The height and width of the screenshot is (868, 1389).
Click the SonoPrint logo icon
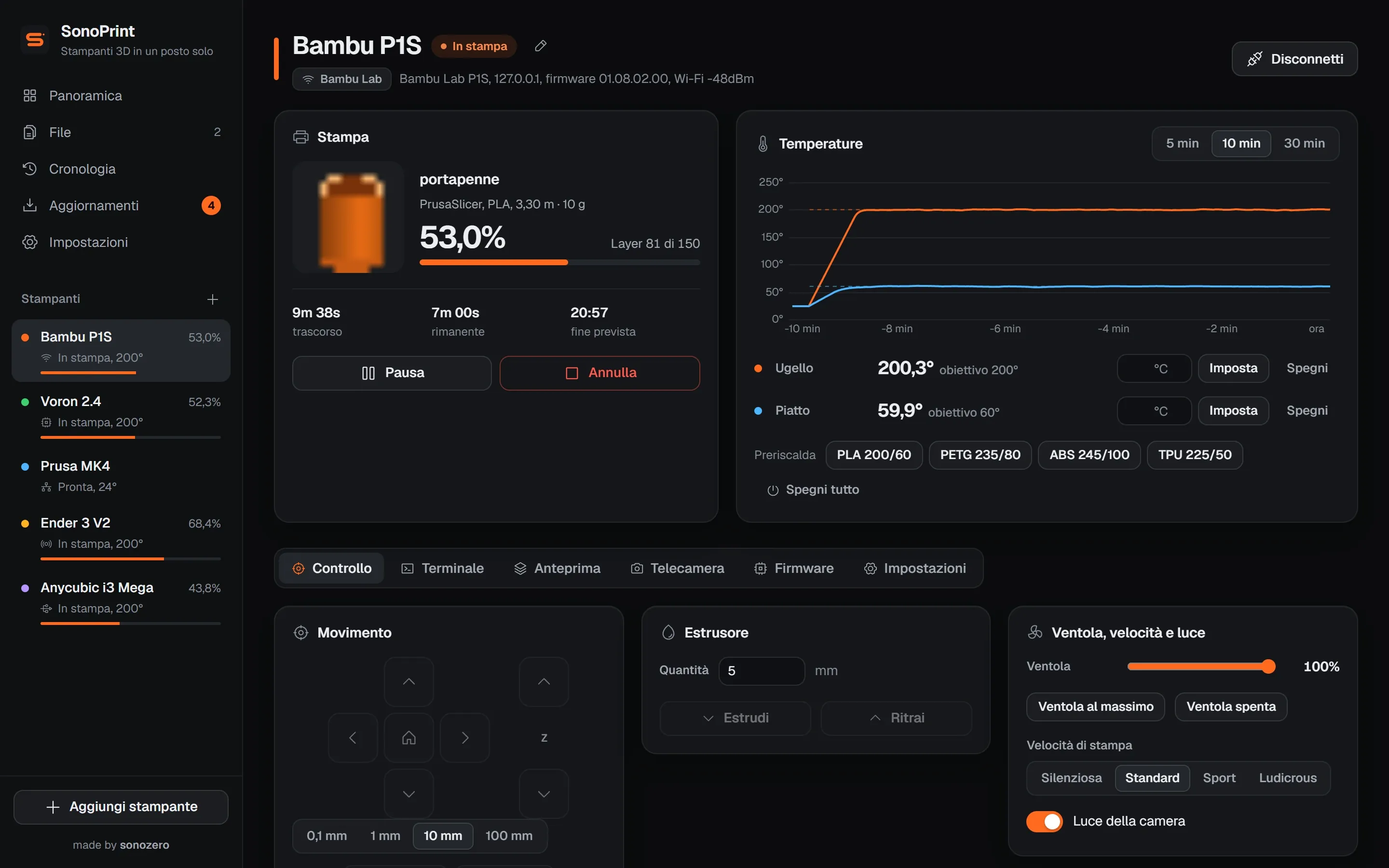point(35,40)
